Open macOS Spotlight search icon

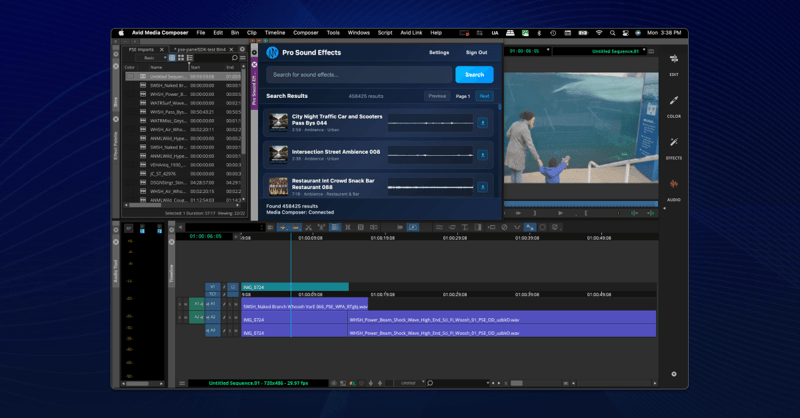(x=612, y=33)
